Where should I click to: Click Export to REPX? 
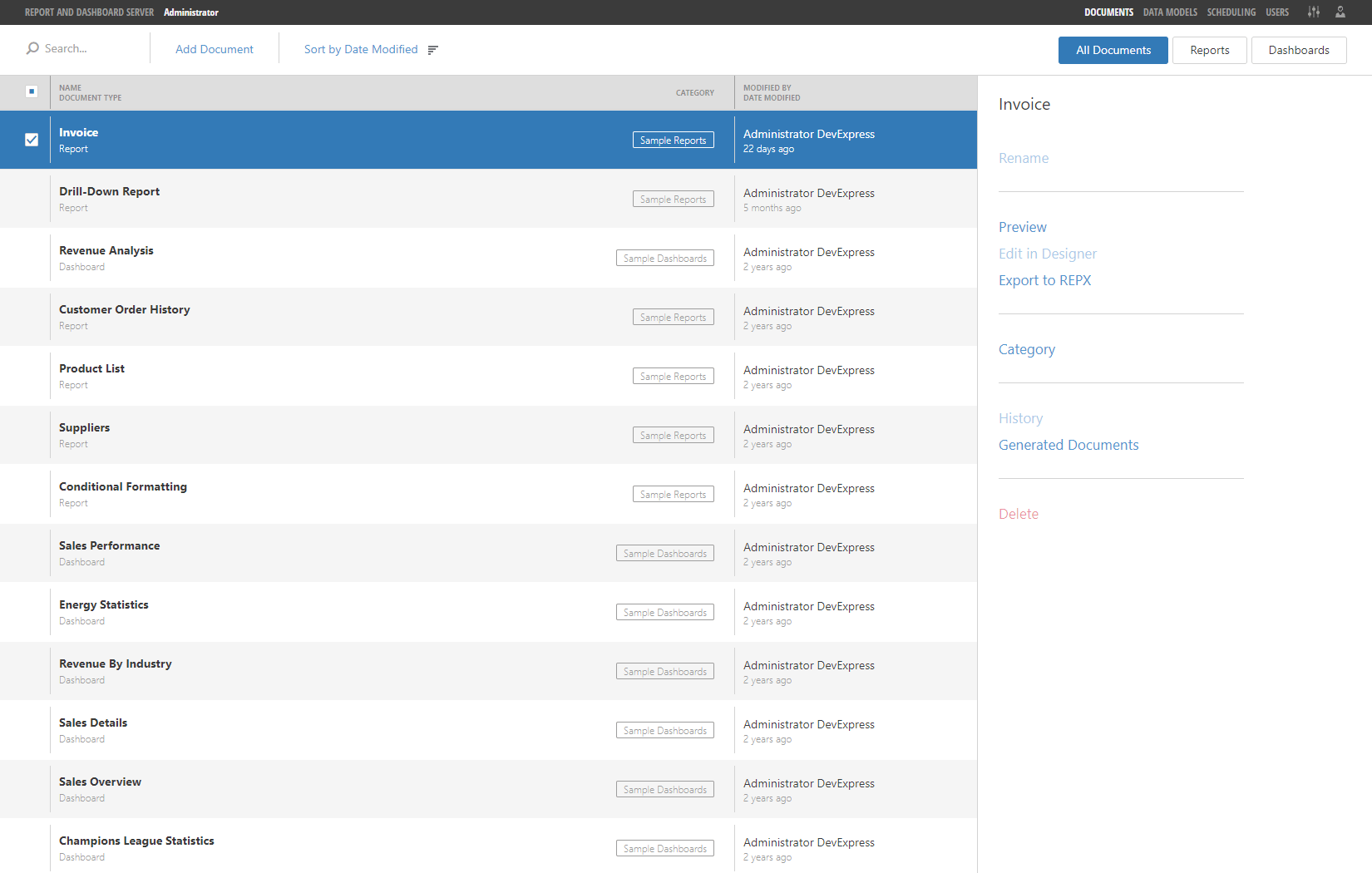(x=1044, y=280)
